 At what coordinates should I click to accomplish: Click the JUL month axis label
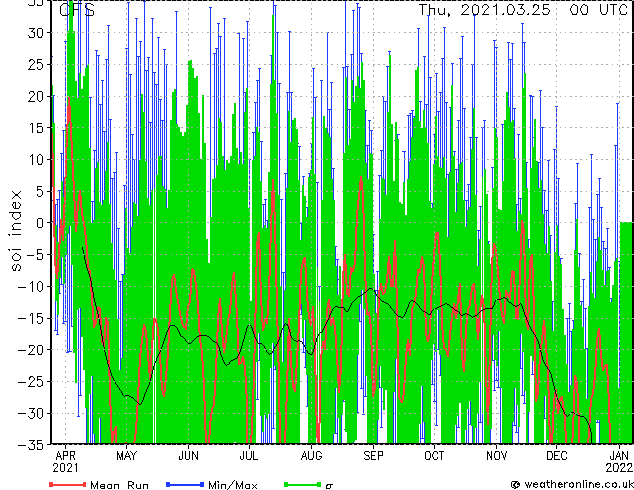point(249,456)
